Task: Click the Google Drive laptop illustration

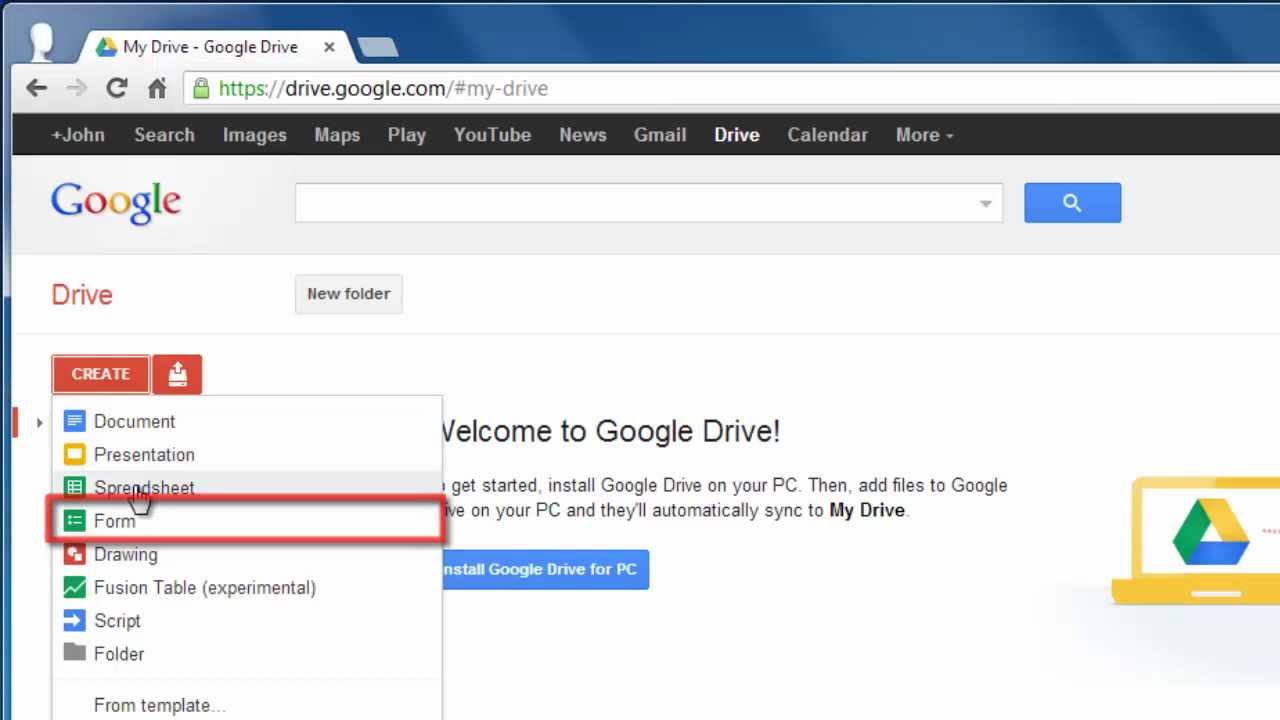Action: (1195, 540)
